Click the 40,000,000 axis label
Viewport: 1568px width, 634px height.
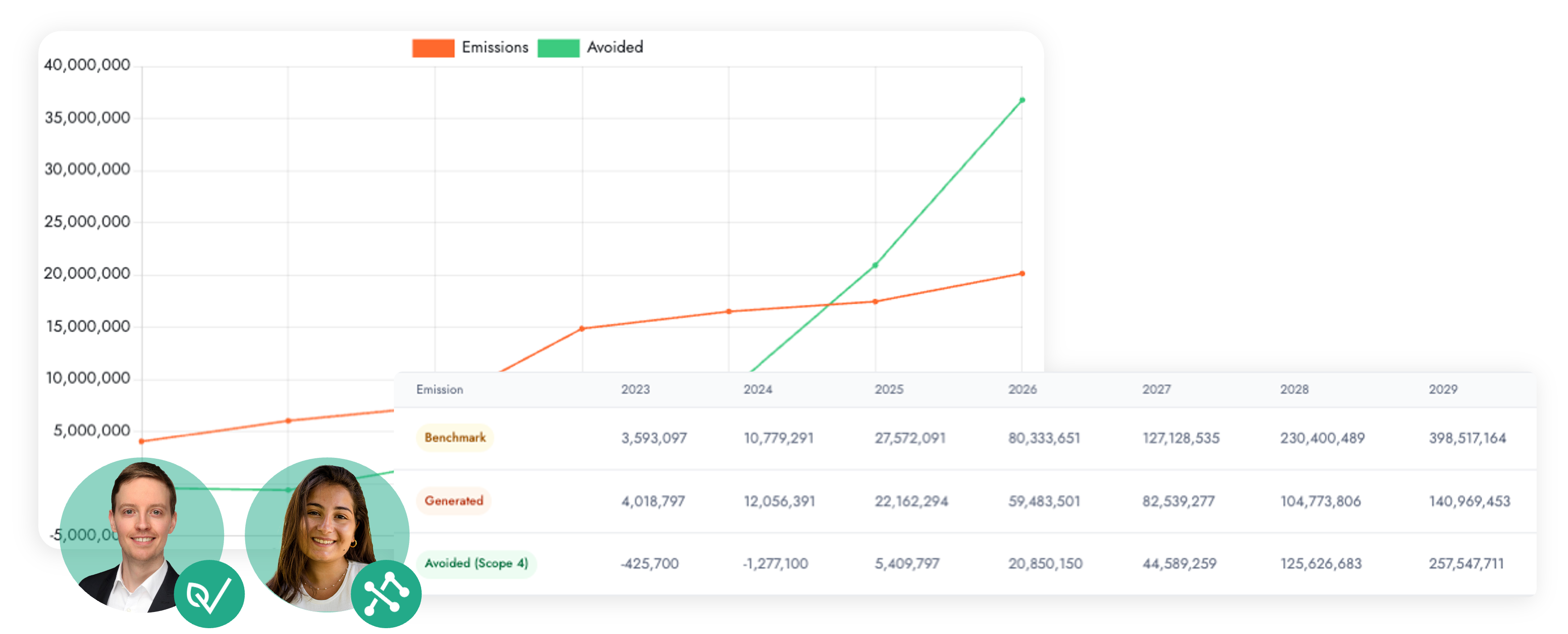[x=87, y=65]
